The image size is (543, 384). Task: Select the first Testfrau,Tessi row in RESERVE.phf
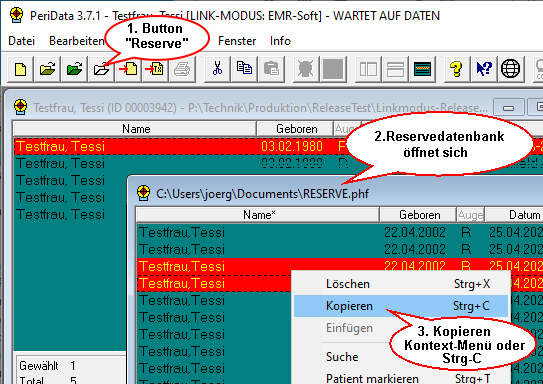coord(339,232)
